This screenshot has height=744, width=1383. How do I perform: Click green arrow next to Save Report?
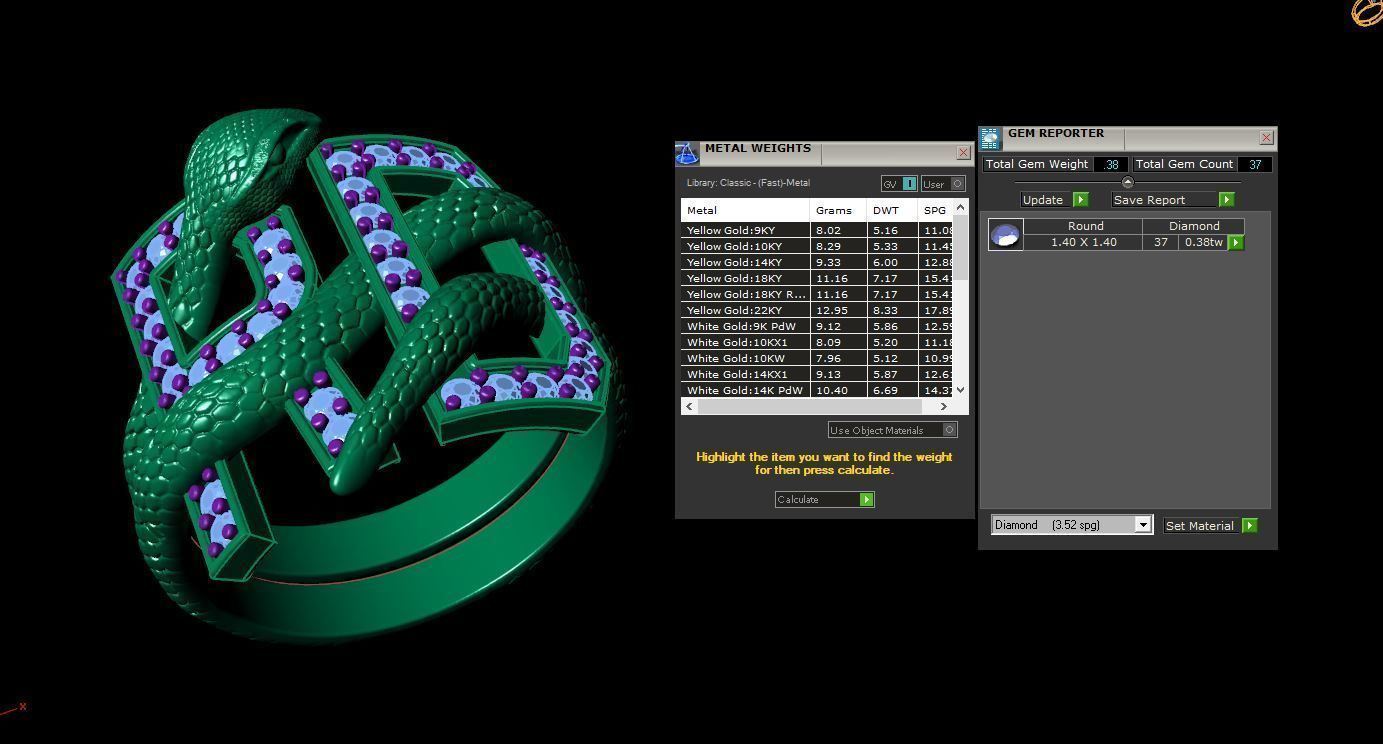click(1226, 200)
